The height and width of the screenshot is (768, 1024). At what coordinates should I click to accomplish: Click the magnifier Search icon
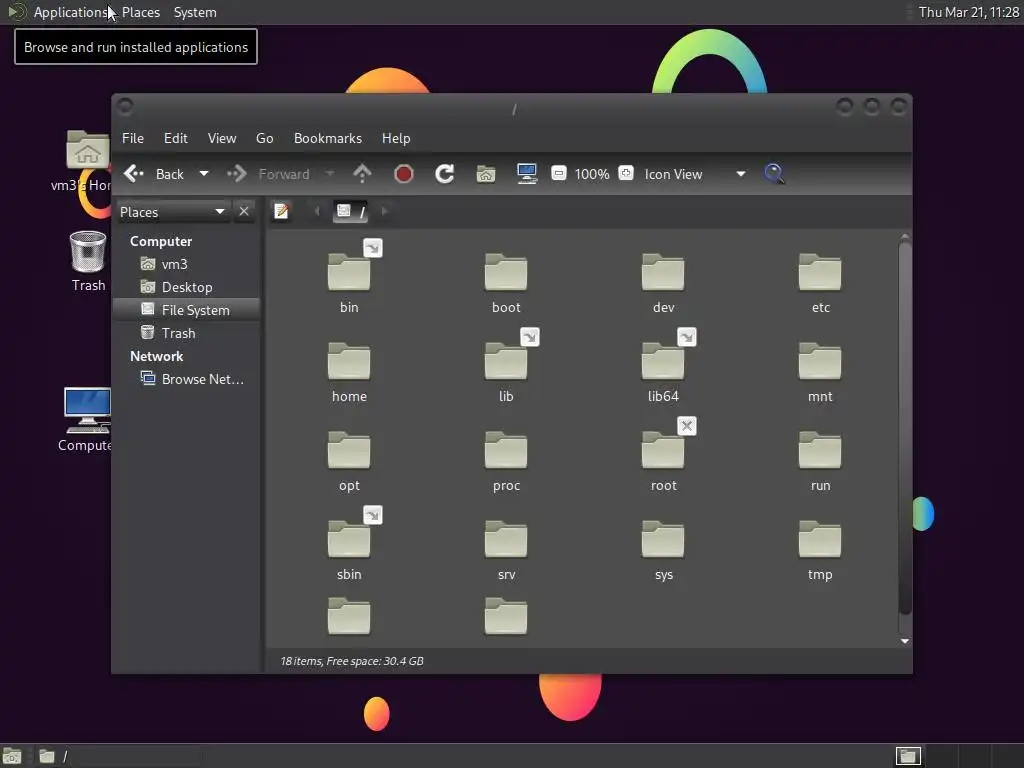pos(775,174)
